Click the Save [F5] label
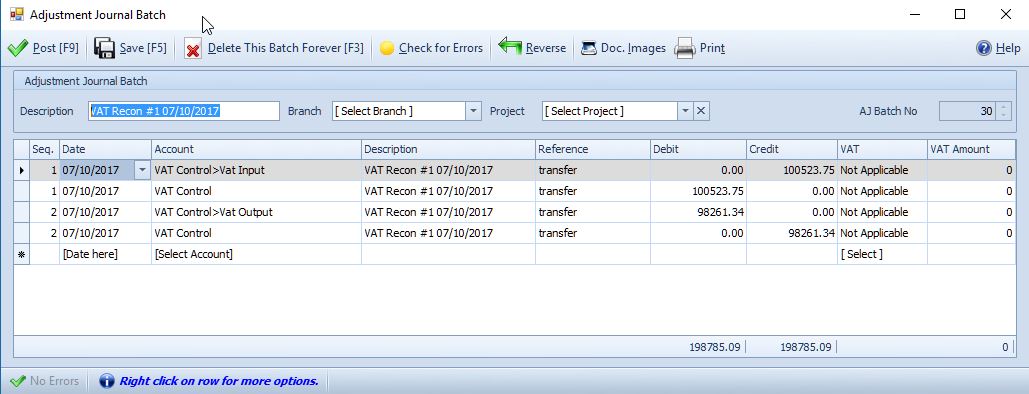This screenshot has height=394, width=1029. [143, 48]
